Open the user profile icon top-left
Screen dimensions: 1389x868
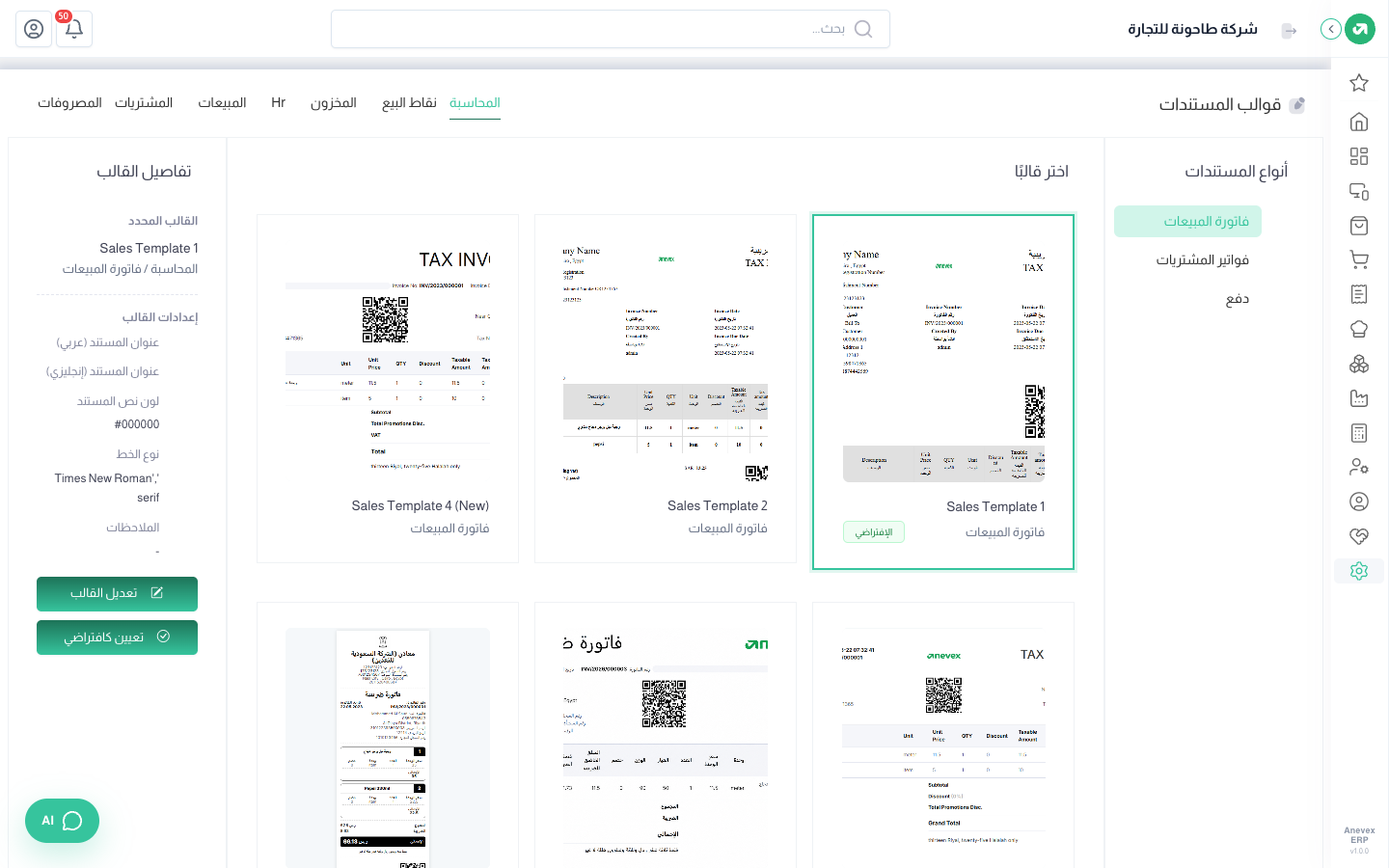pos(34,29)
